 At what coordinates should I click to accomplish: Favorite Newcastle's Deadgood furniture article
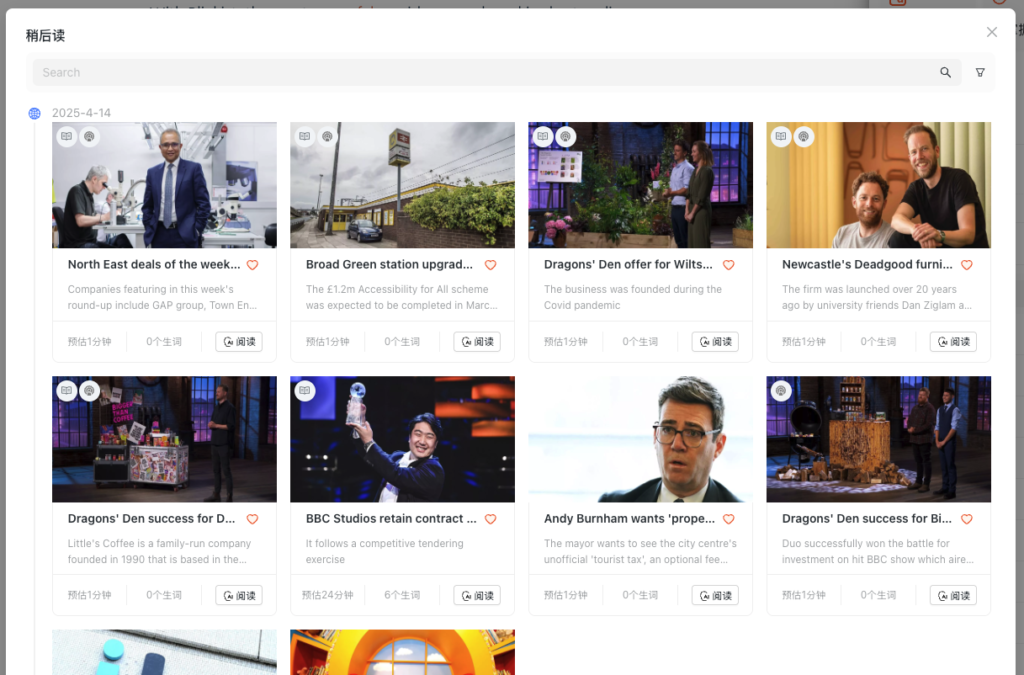pyautogui.click(x=967, y=265)
